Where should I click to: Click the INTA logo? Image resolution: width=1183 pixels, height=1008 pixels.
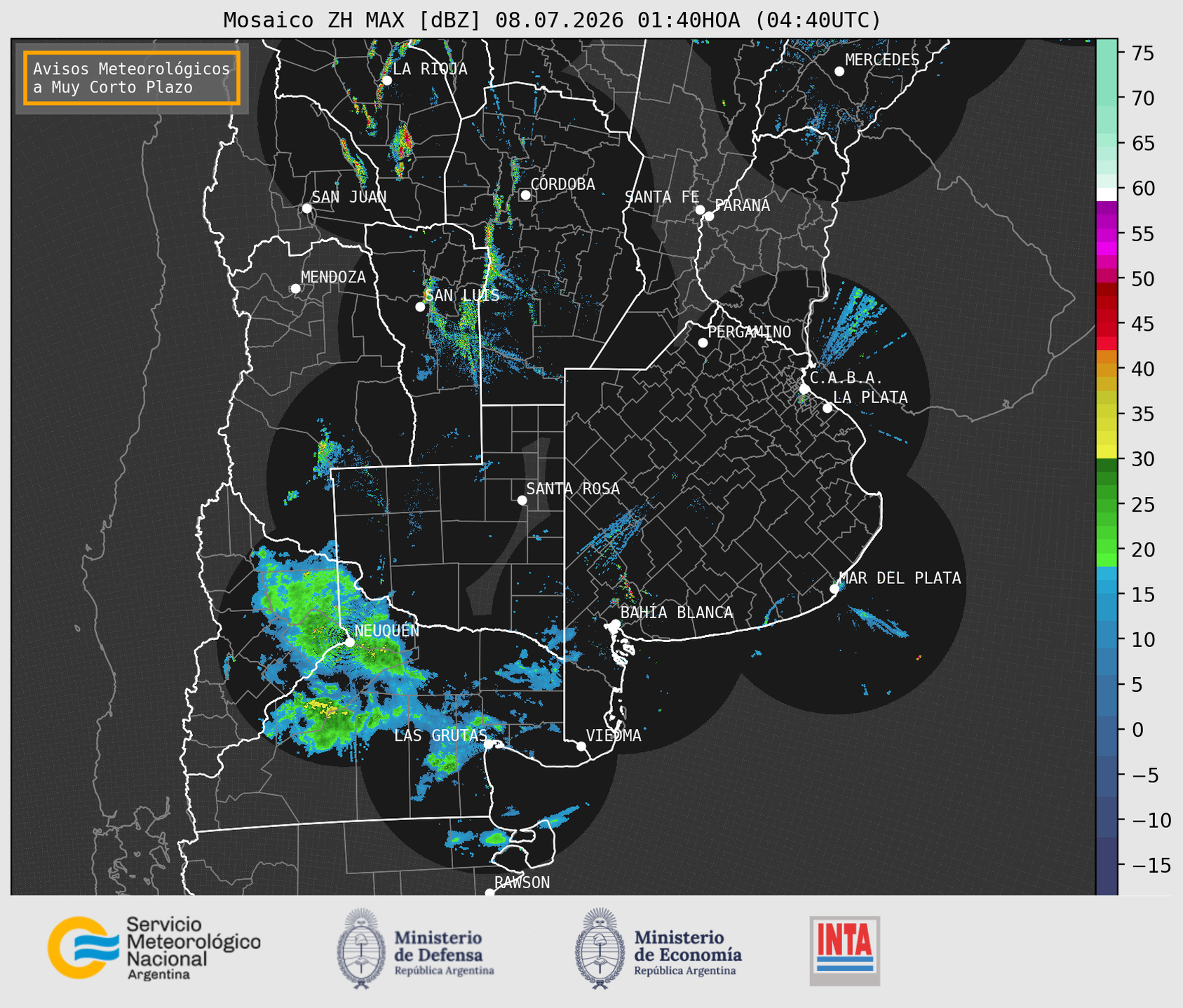point(844,951)
